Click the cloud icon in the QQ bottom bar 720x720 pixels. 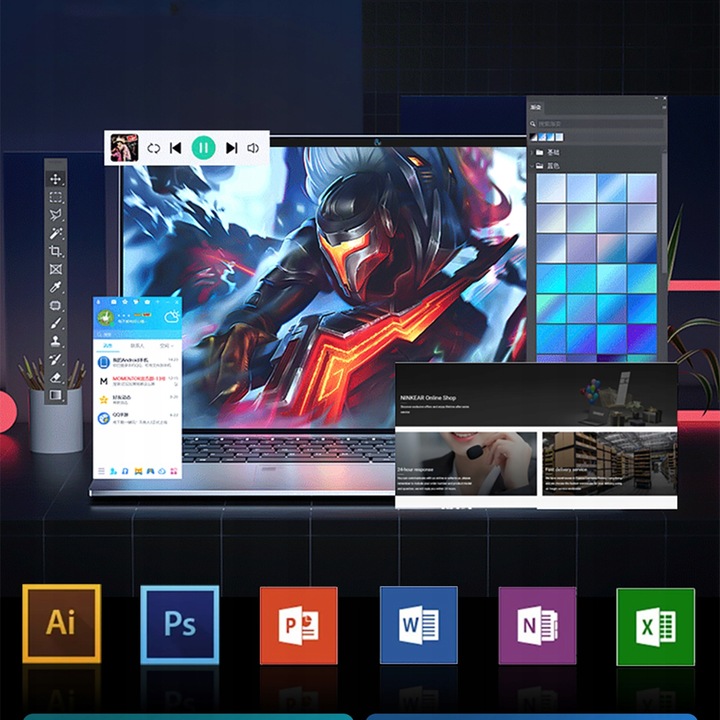pyautogui.click(x=162, y=471)
